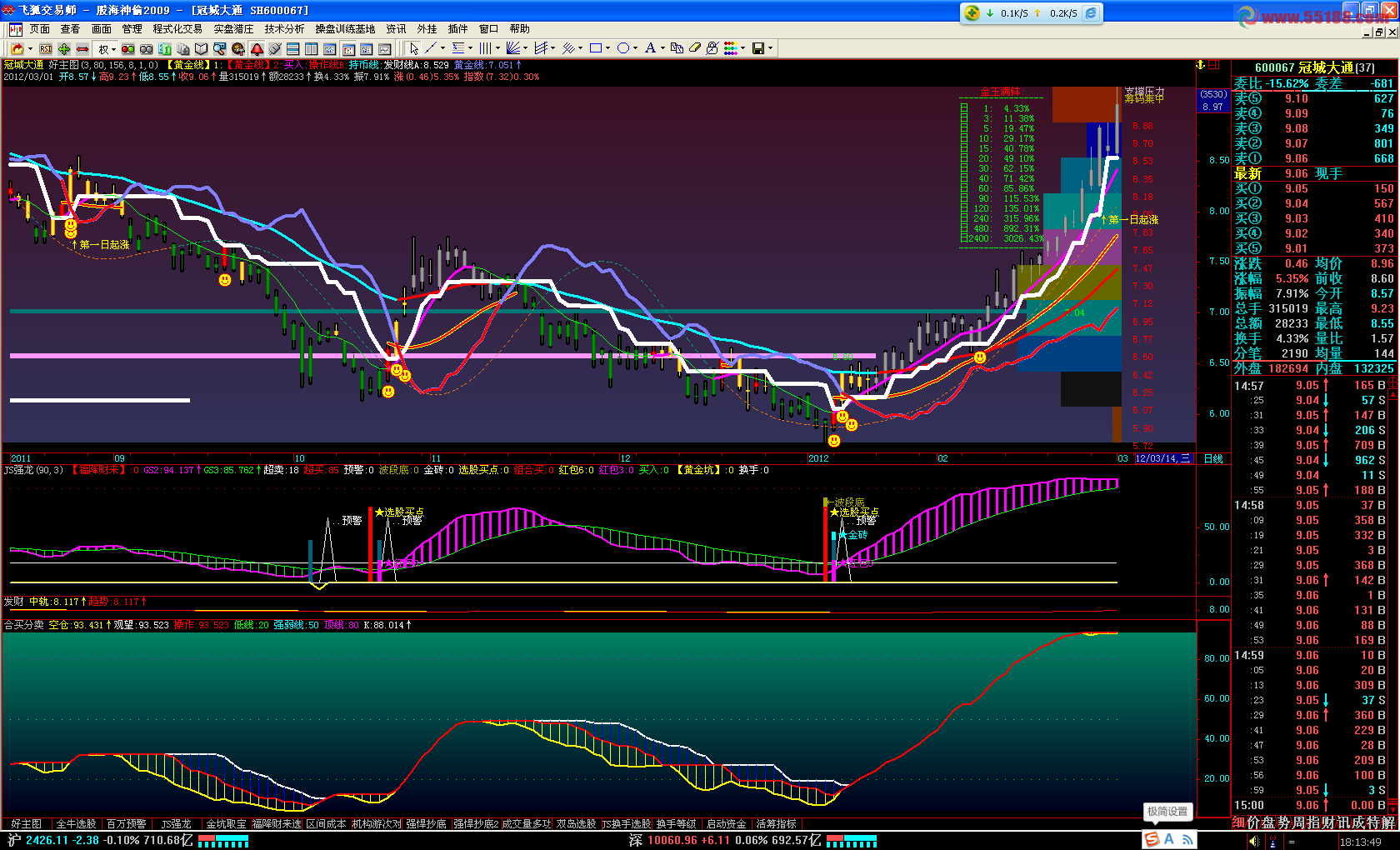Click the Internet Explorer icon in floating widget
This screenshot has width=1400, height=850.
pyautogui.click(x=1090, y=12)
